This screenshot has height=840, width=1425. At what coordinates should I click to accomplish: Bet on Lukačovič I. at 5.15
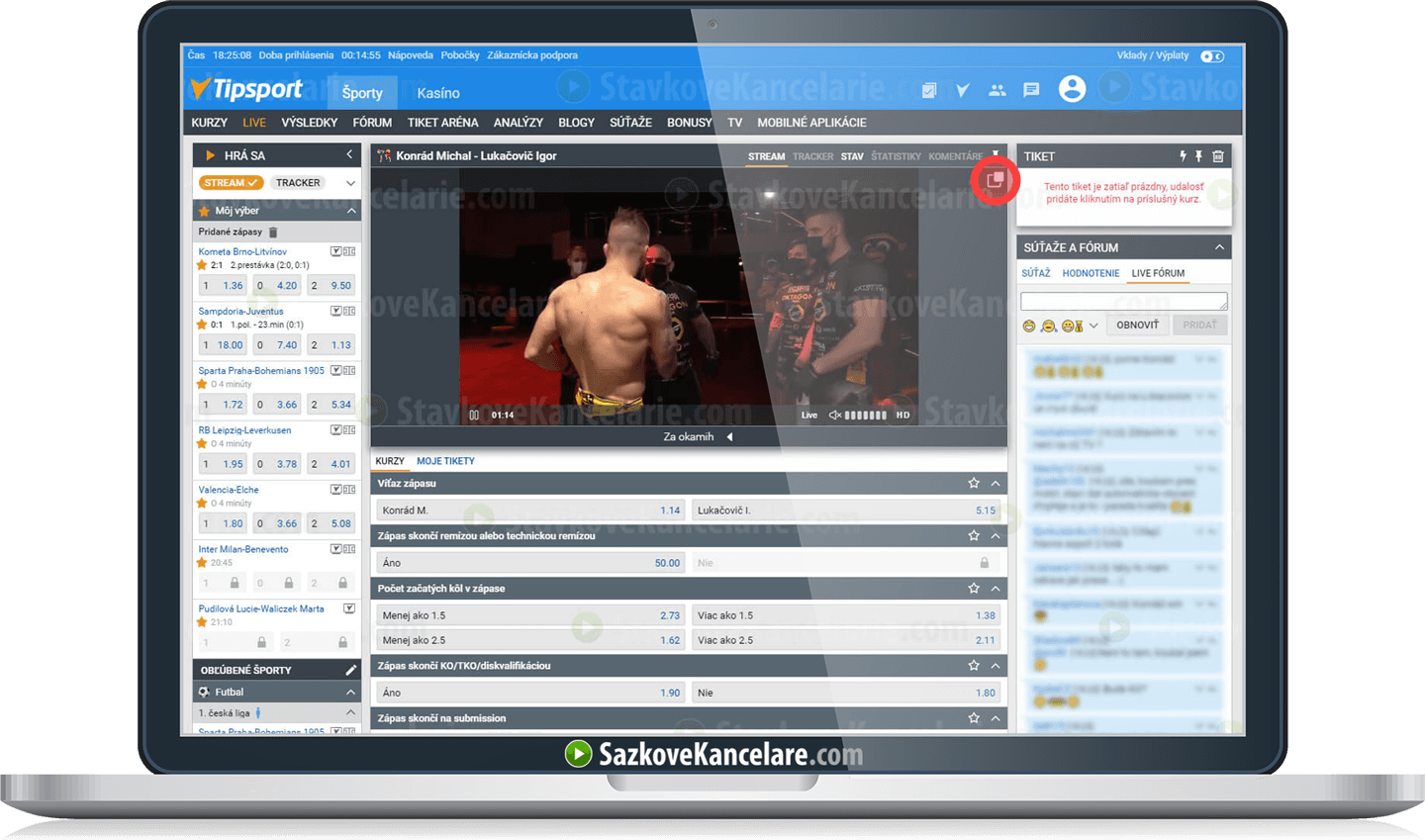coord(846,511)
